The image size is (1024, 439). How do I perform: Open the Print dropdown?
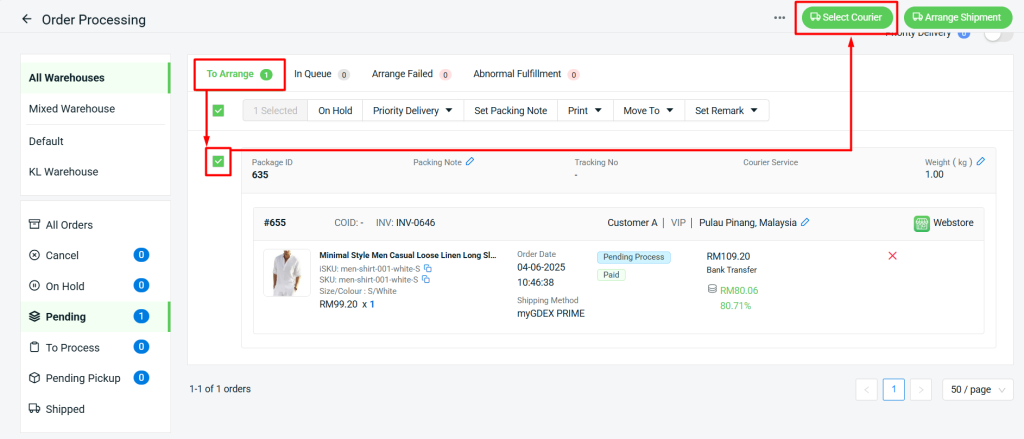[585, 110]
